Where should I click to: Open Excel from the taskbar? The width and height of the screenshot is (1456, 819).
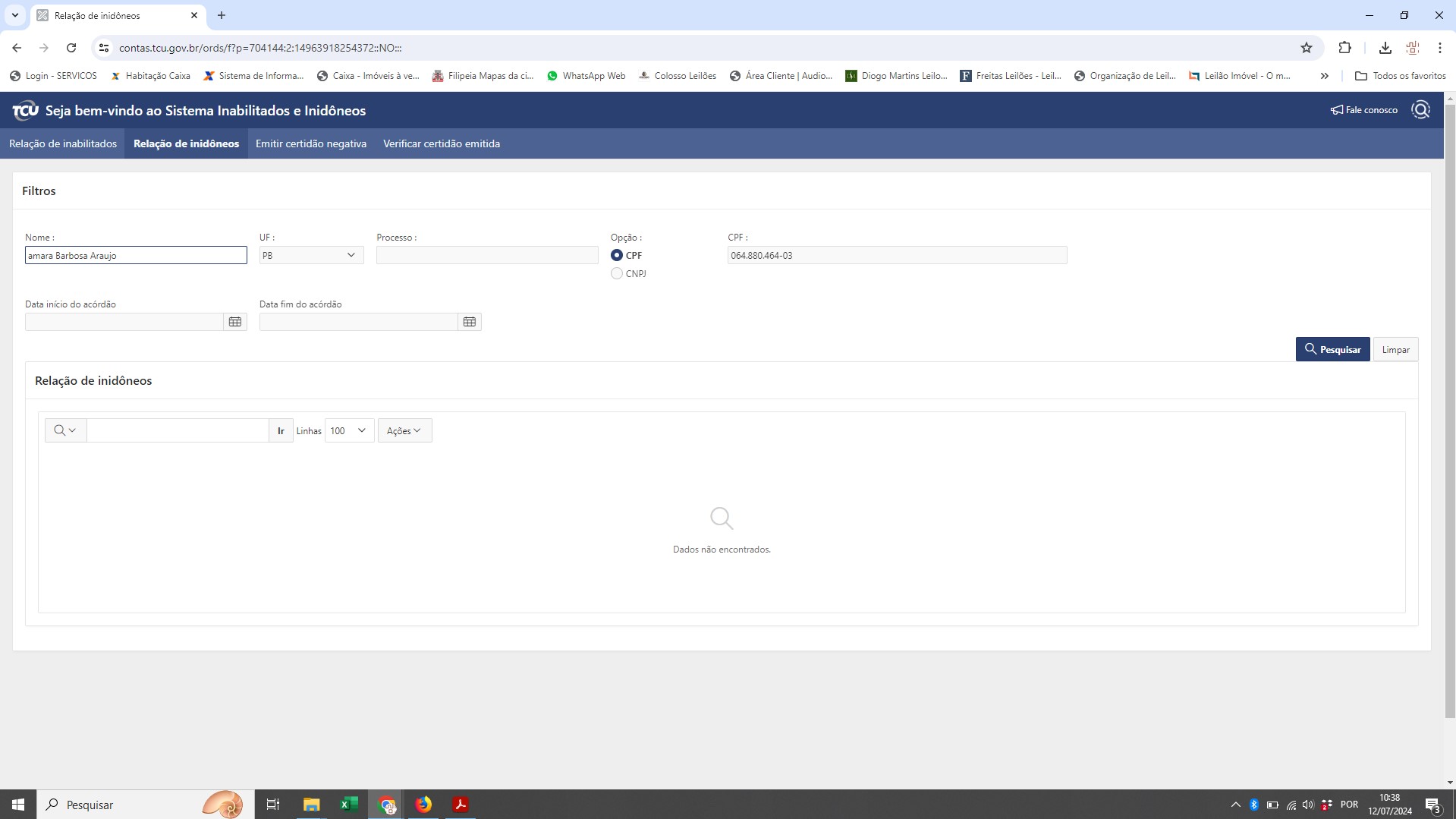tap(348, 805)
